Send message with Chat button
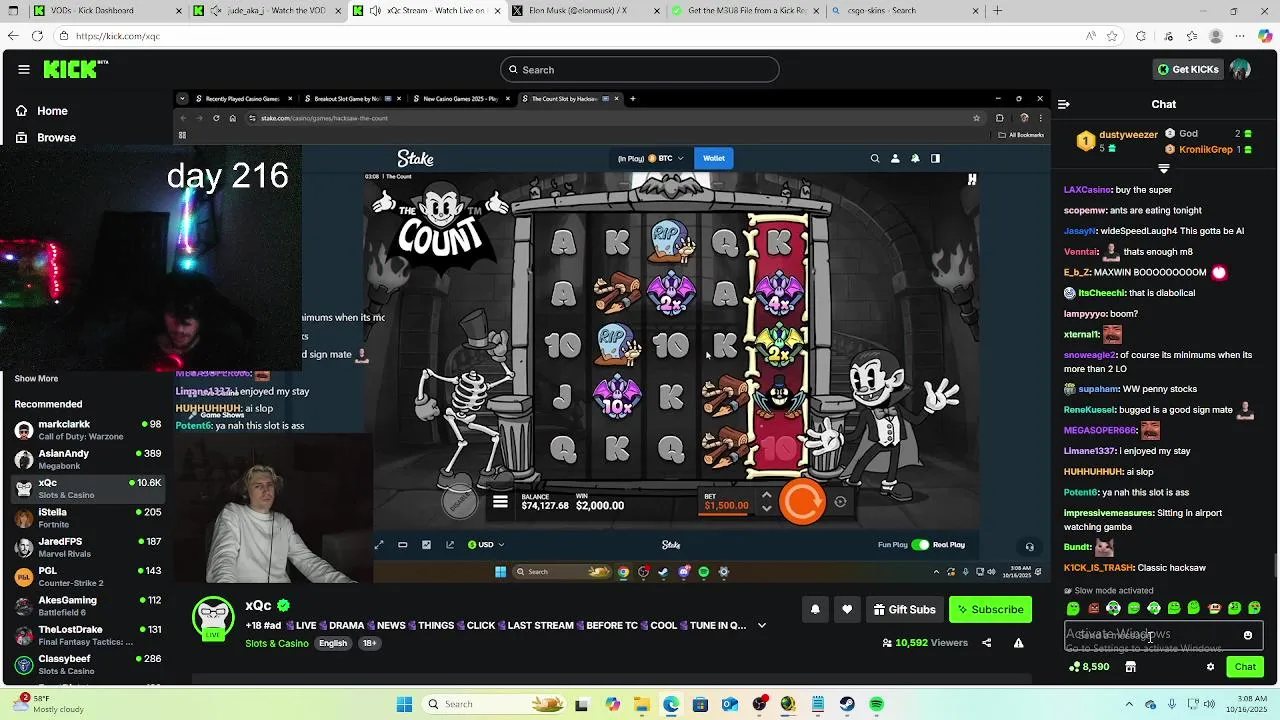Viewport: 1280px width, 720px height. click(1245, 667)
